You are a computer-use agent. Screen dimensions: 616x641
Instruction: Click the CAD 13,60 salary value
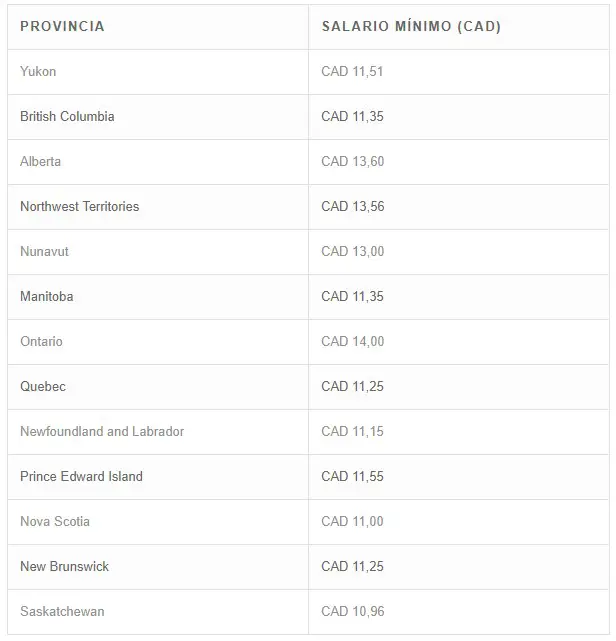pos(353,161)
